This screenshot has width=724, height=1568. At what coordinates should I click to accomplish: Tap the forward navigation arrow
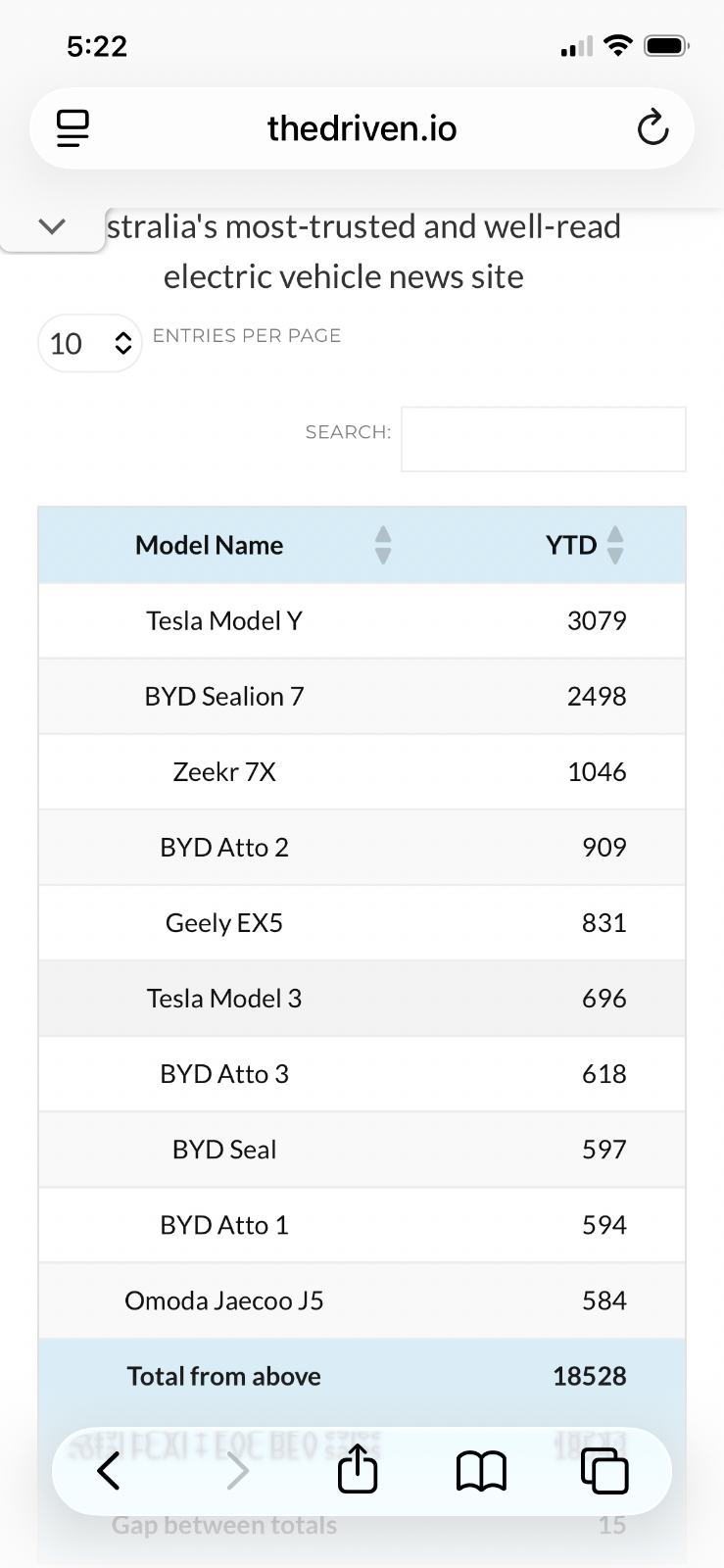pyautogui.click(x=238, y=1471)
